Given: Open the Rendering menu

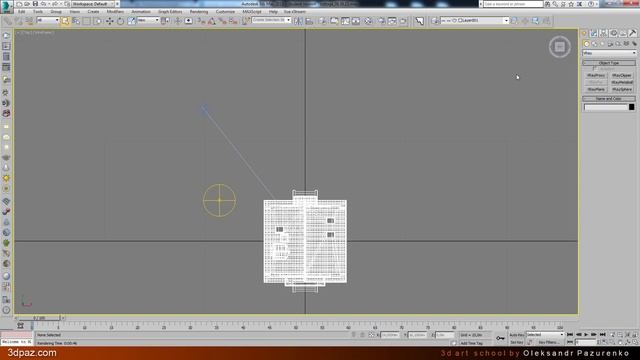Looking at the screenshot, I should [x=199, y=11].
